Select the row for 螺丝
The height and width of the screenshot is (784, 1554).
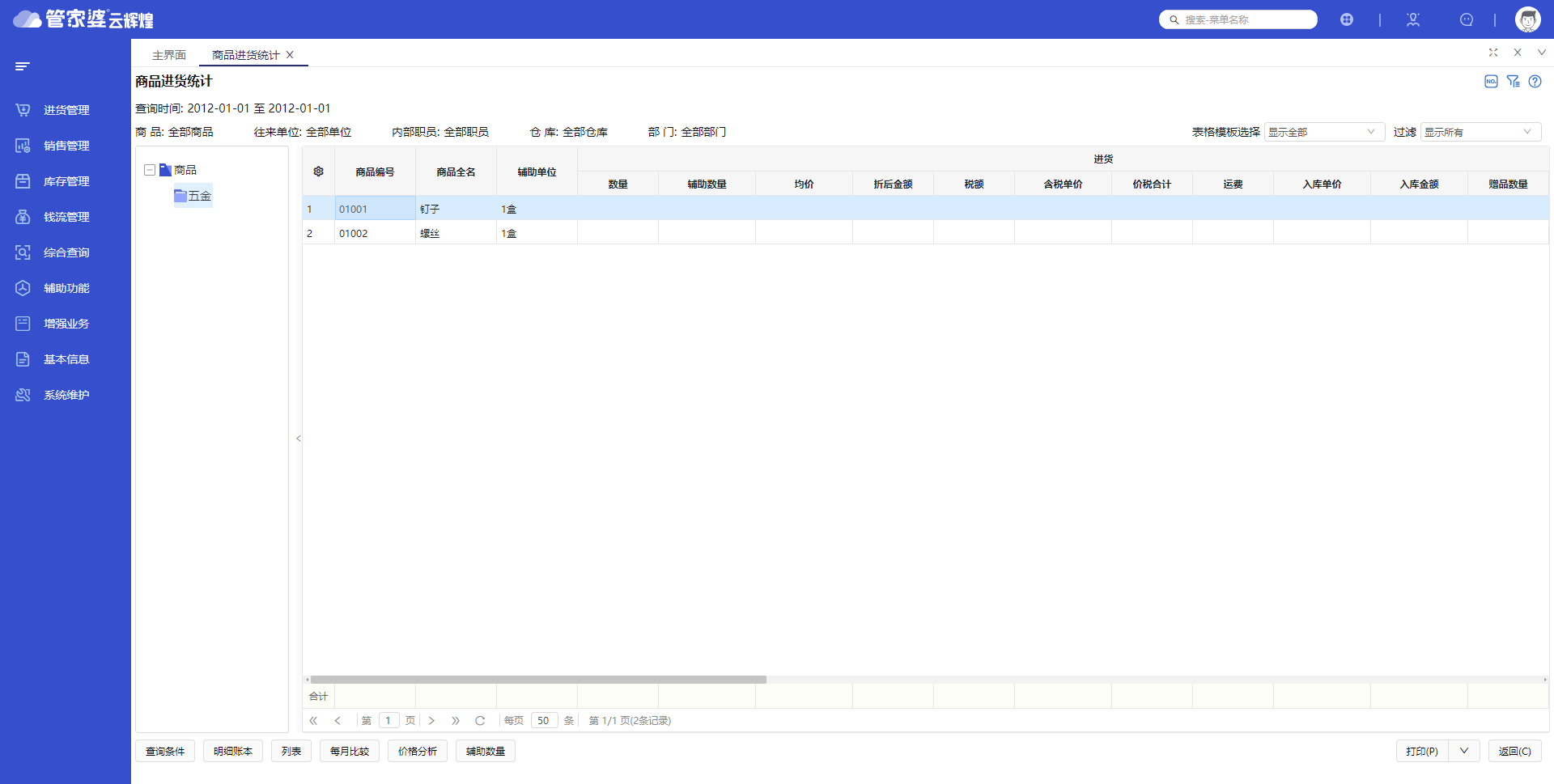[925, 233]
